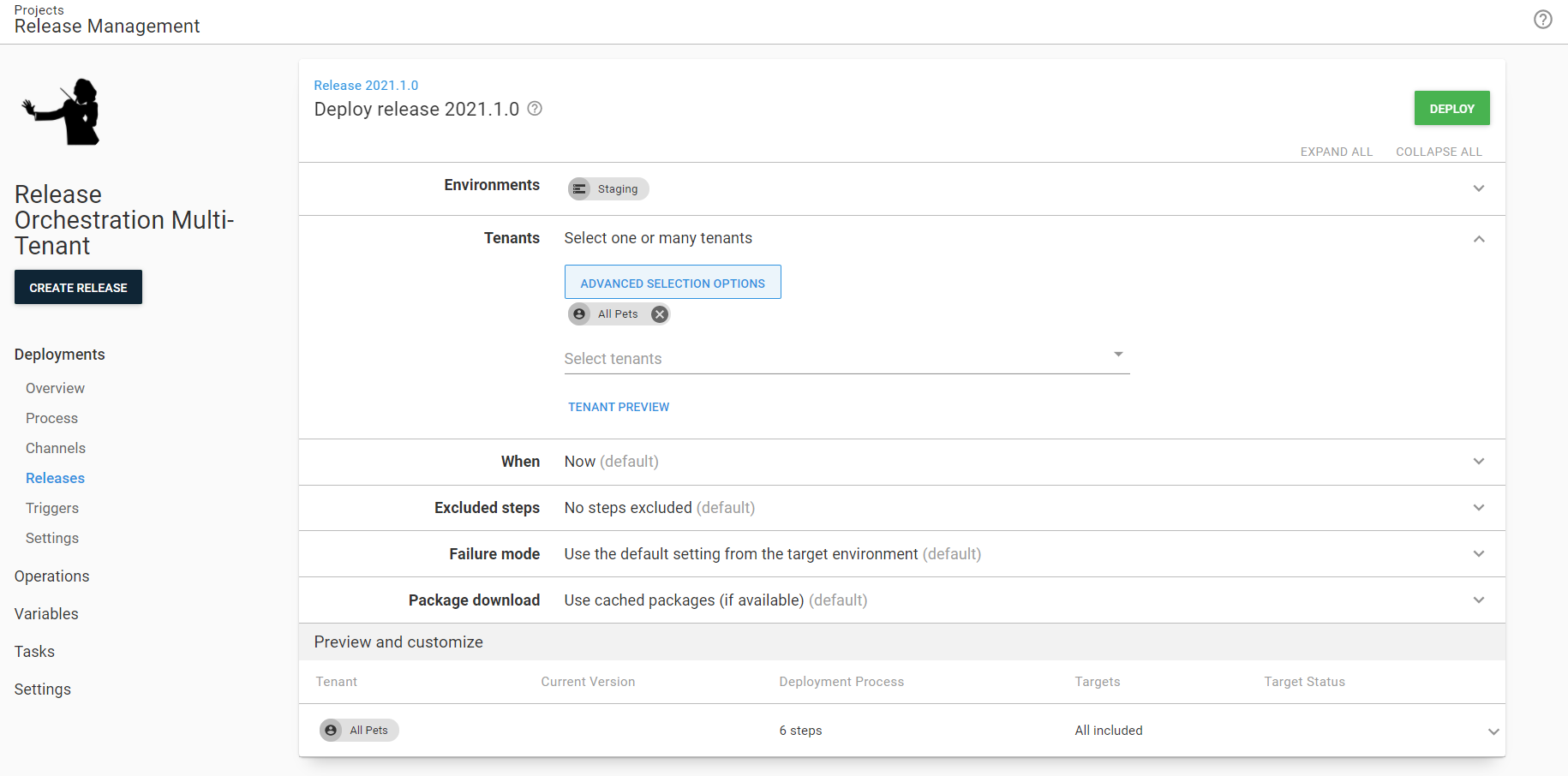
Task: Open Advanced Selection Options
Action: click(x=672, y=282)
